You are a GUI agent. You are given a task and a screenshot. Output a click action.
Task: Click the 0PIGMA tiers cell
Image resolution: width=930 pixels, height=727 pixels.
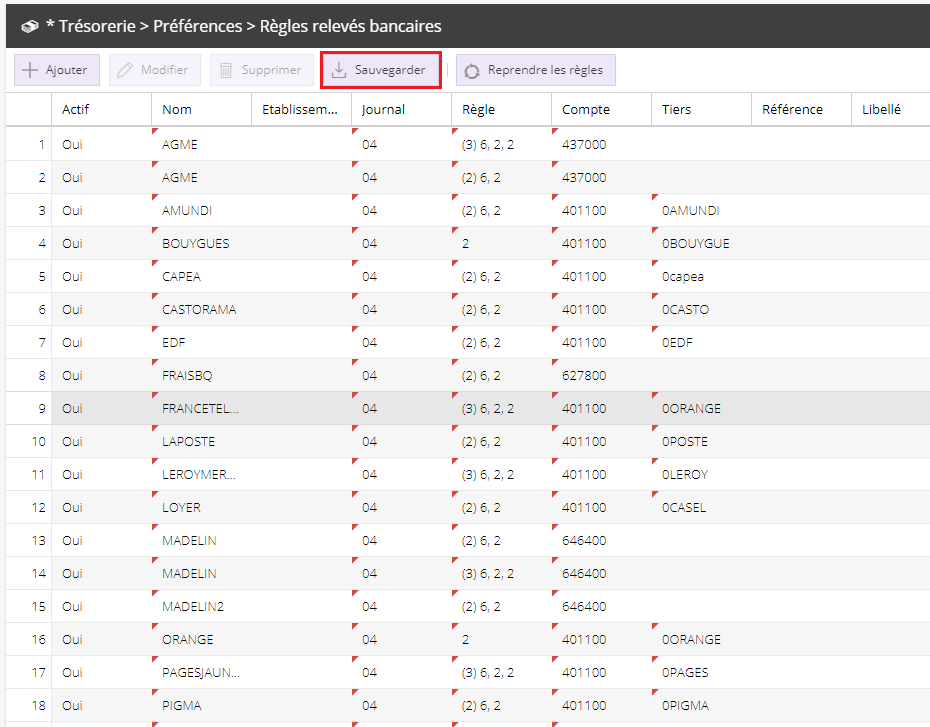point(702,706)
